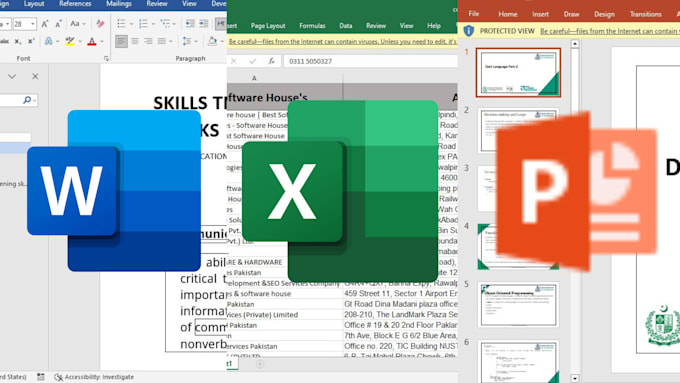Open Text Effects (outlined A) in Word
680x383 pixels.
coord(49,41)
